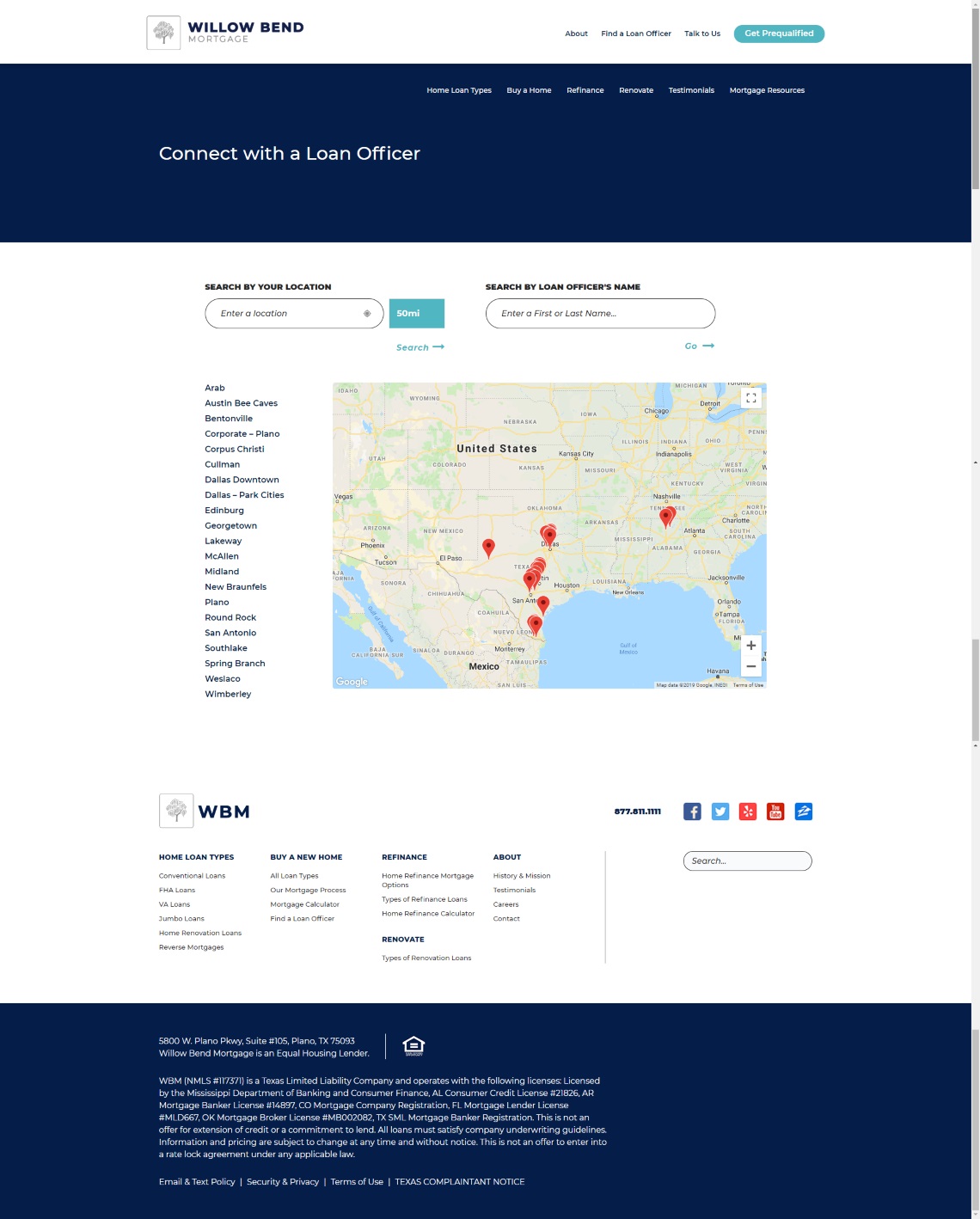Select San Antonio location link

point(230,633)
